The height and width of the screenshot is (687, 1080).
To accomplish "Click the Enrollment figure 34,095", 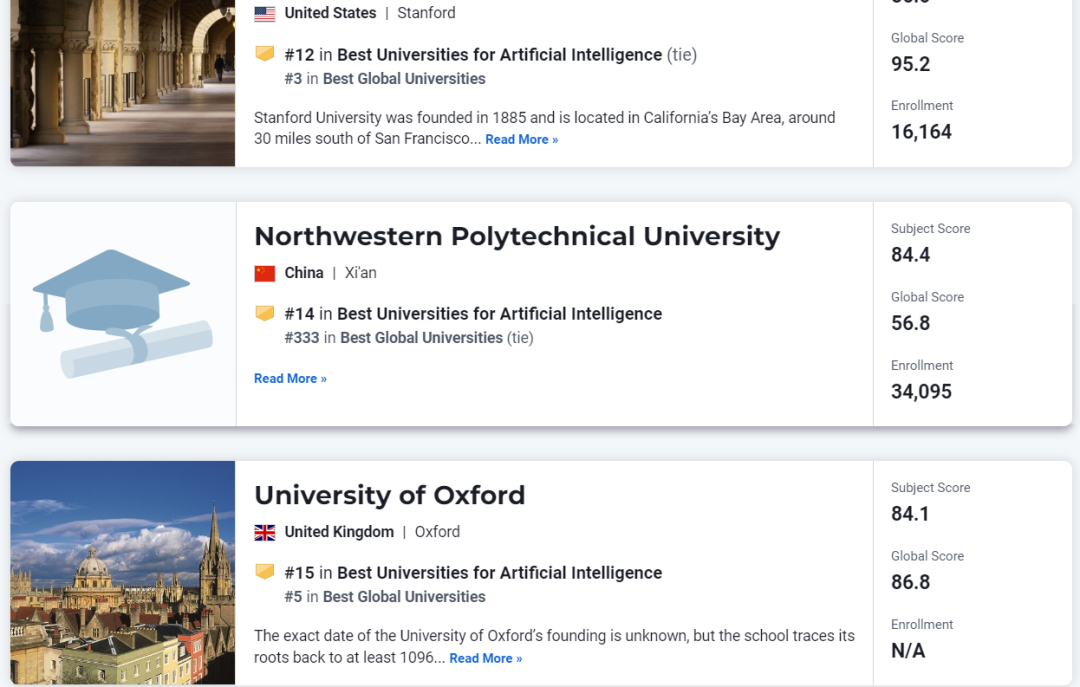I will [x=921, y=391].
